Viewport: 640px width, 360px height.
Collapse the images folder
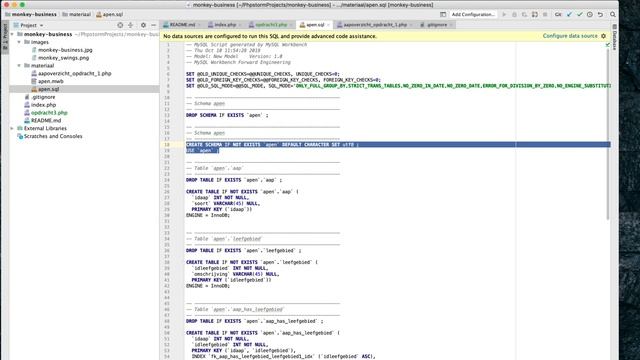(x=19, y=42)
